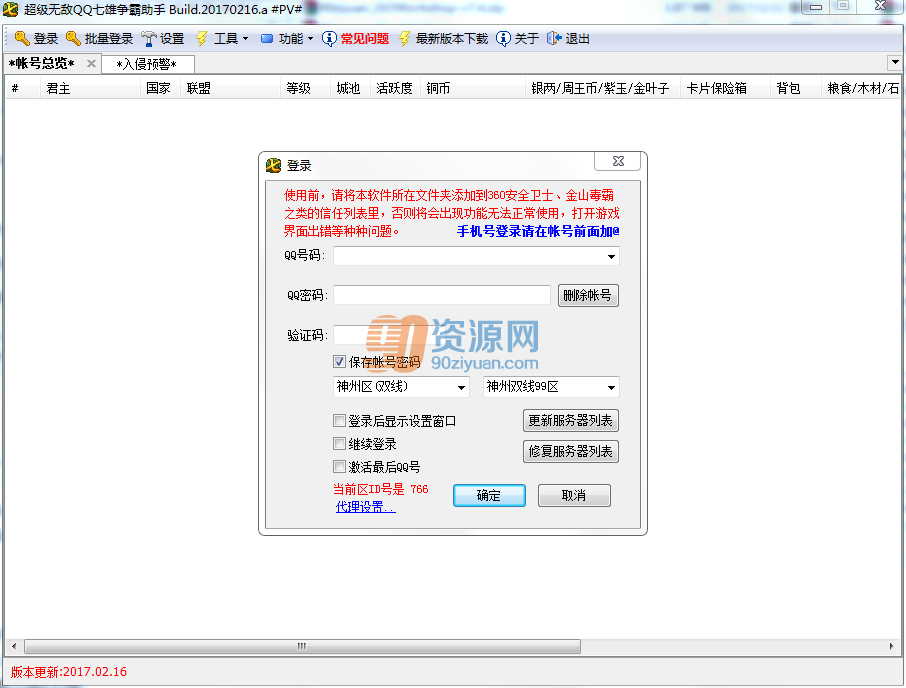Check the 继续登录 option
906x688 pixels.
340,444
